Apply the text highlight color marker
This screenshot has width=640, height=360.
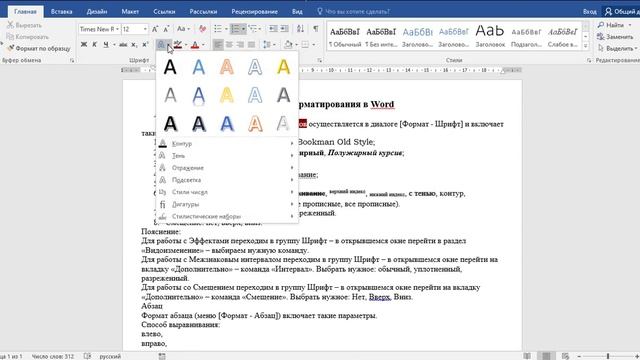(178, 44)
